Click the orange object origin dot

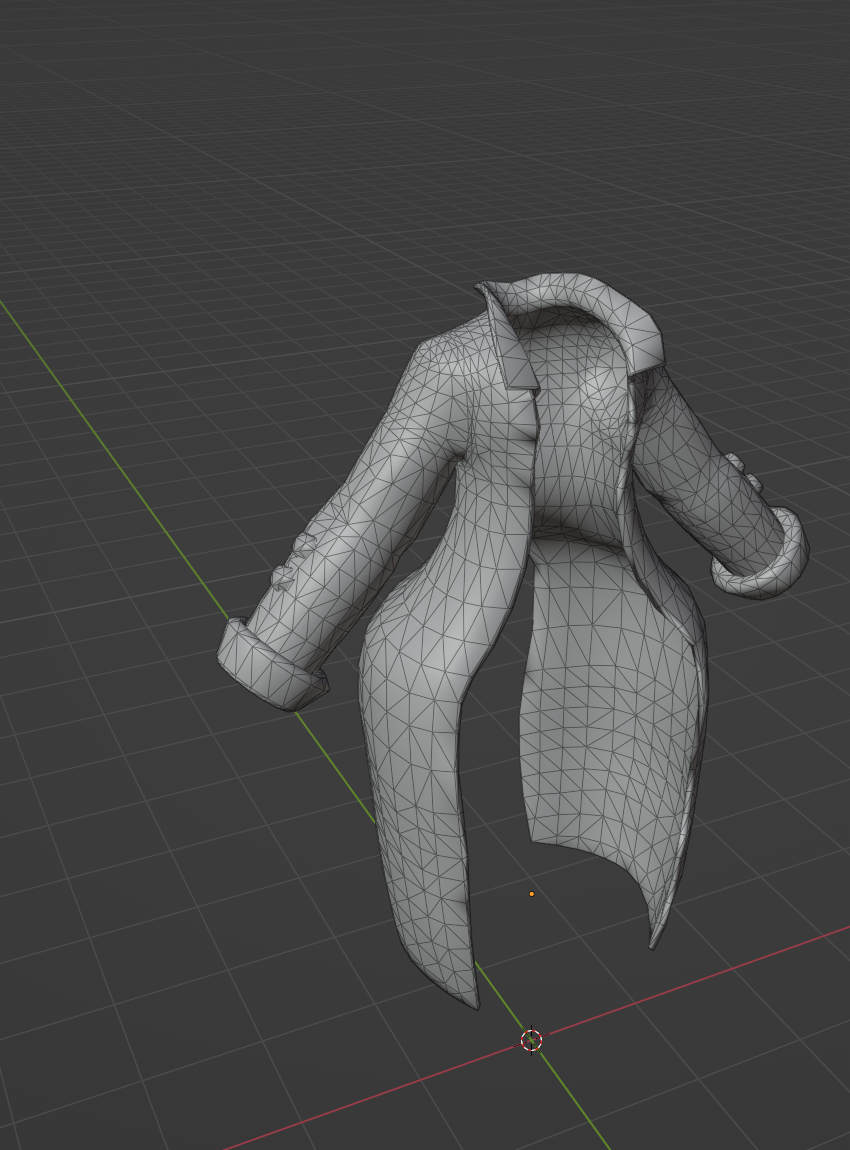(532, 894)
